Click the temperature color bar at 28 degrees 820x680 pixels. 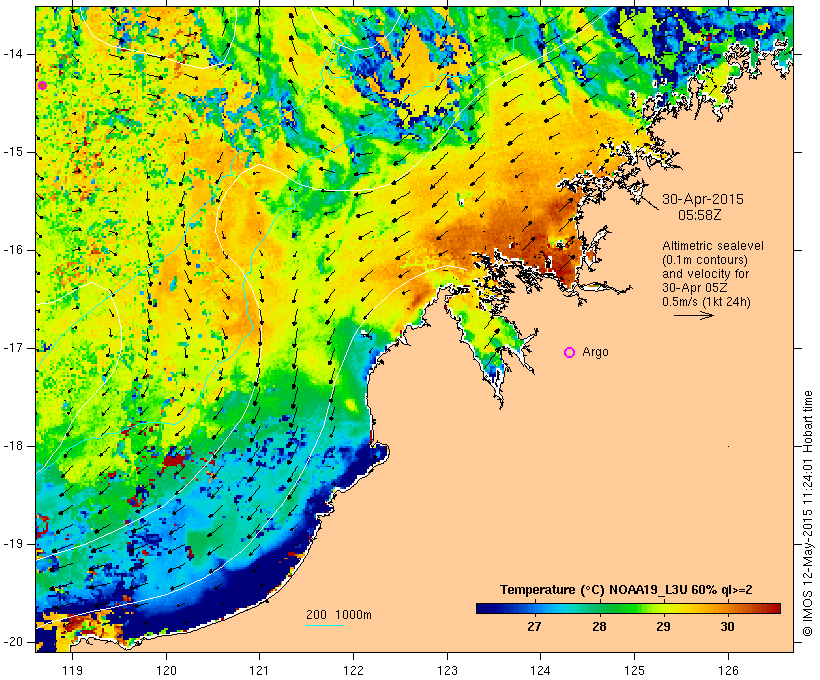599,608
